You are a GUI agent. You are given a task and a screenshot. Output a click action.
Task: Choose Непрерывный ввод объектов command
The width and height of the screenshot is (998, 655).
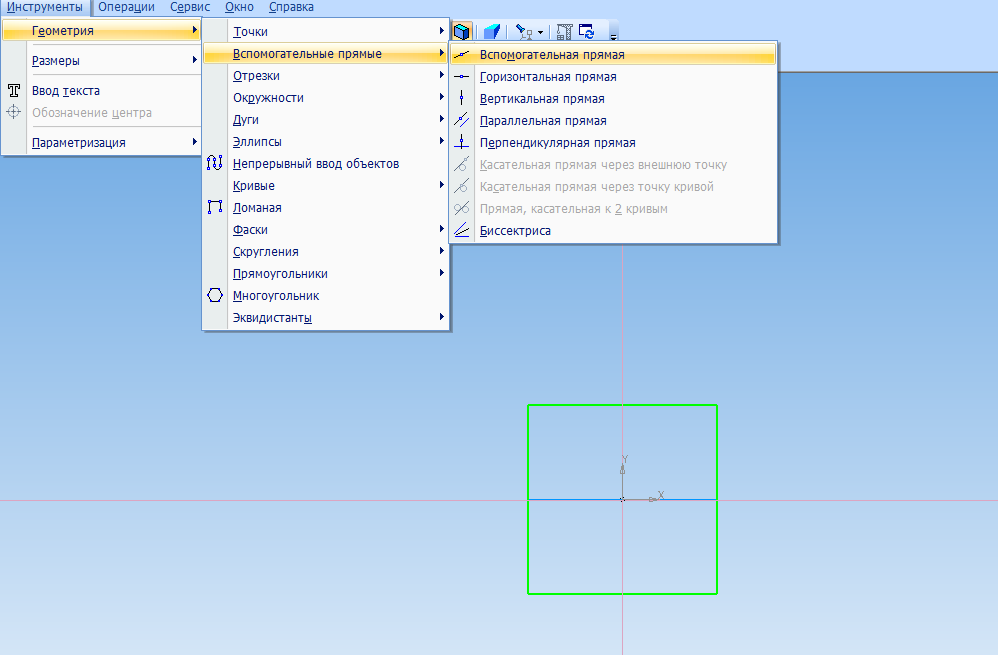(326, 164)
